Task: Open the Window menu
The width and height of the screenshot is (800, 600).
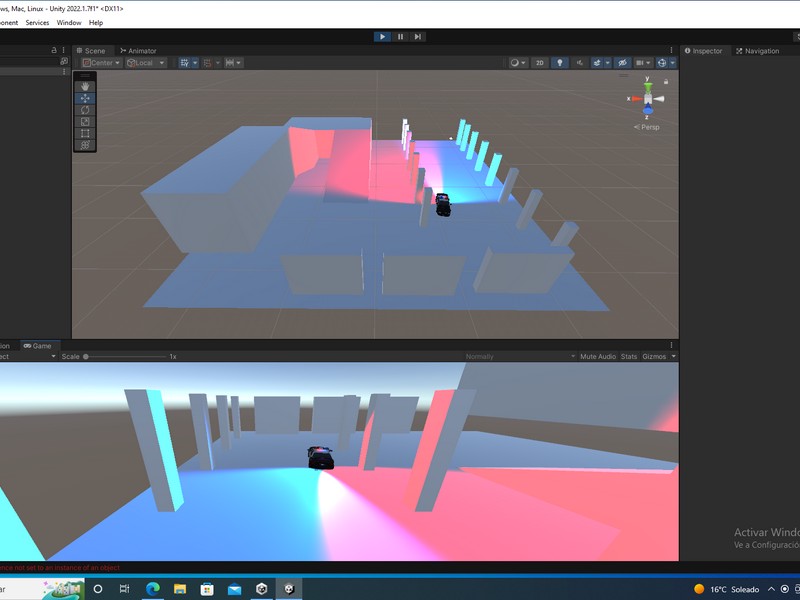Action: pos(68,21)
